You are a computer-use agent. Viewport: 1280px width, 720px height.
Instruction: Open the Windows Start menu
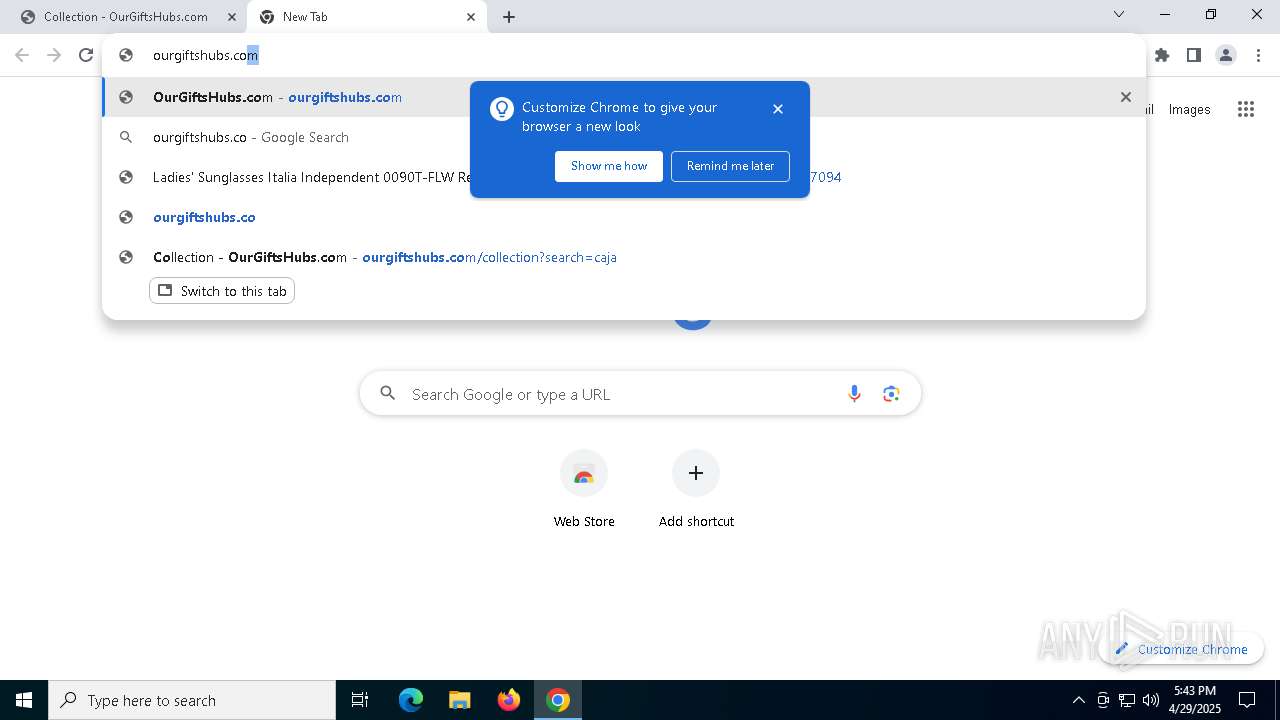(24, 700)
